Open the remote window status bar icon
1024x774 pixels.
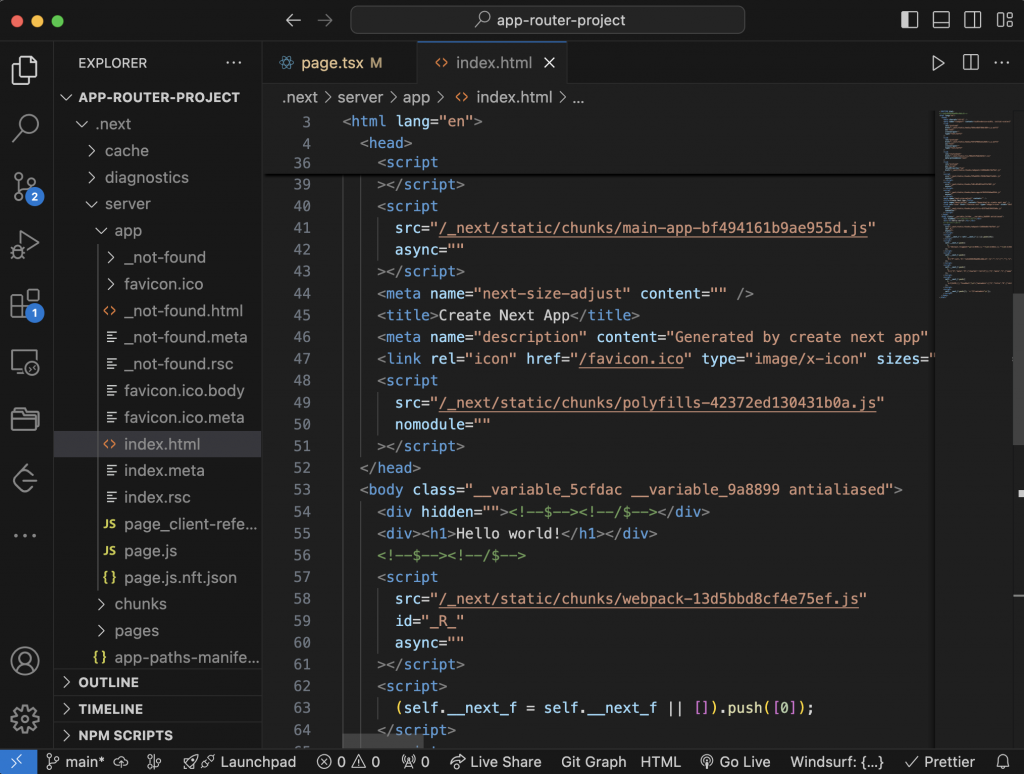pyautogui.click(x=18, y=762)
